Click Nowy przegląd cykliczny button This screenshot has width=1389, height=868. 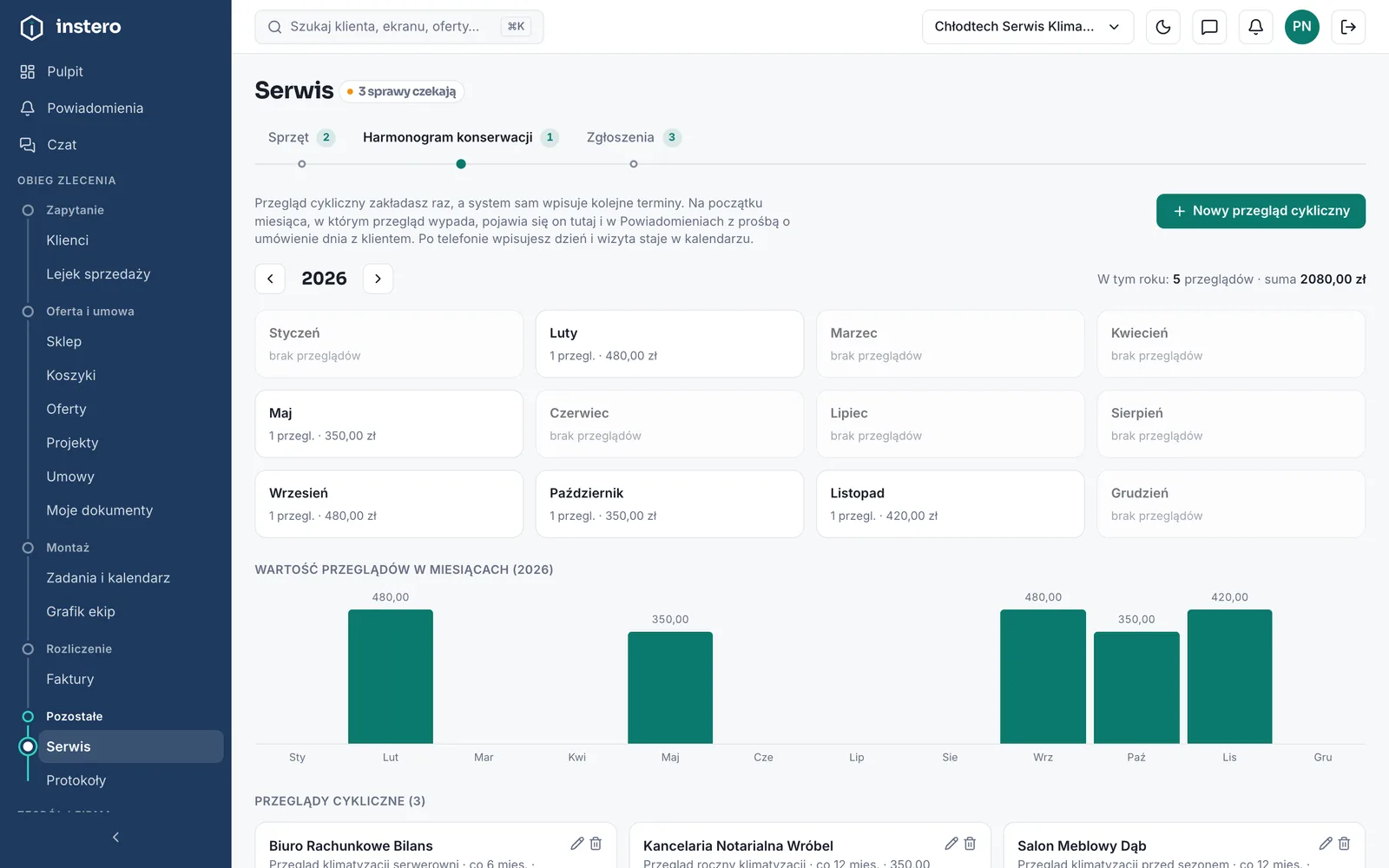coord(1261,211)
